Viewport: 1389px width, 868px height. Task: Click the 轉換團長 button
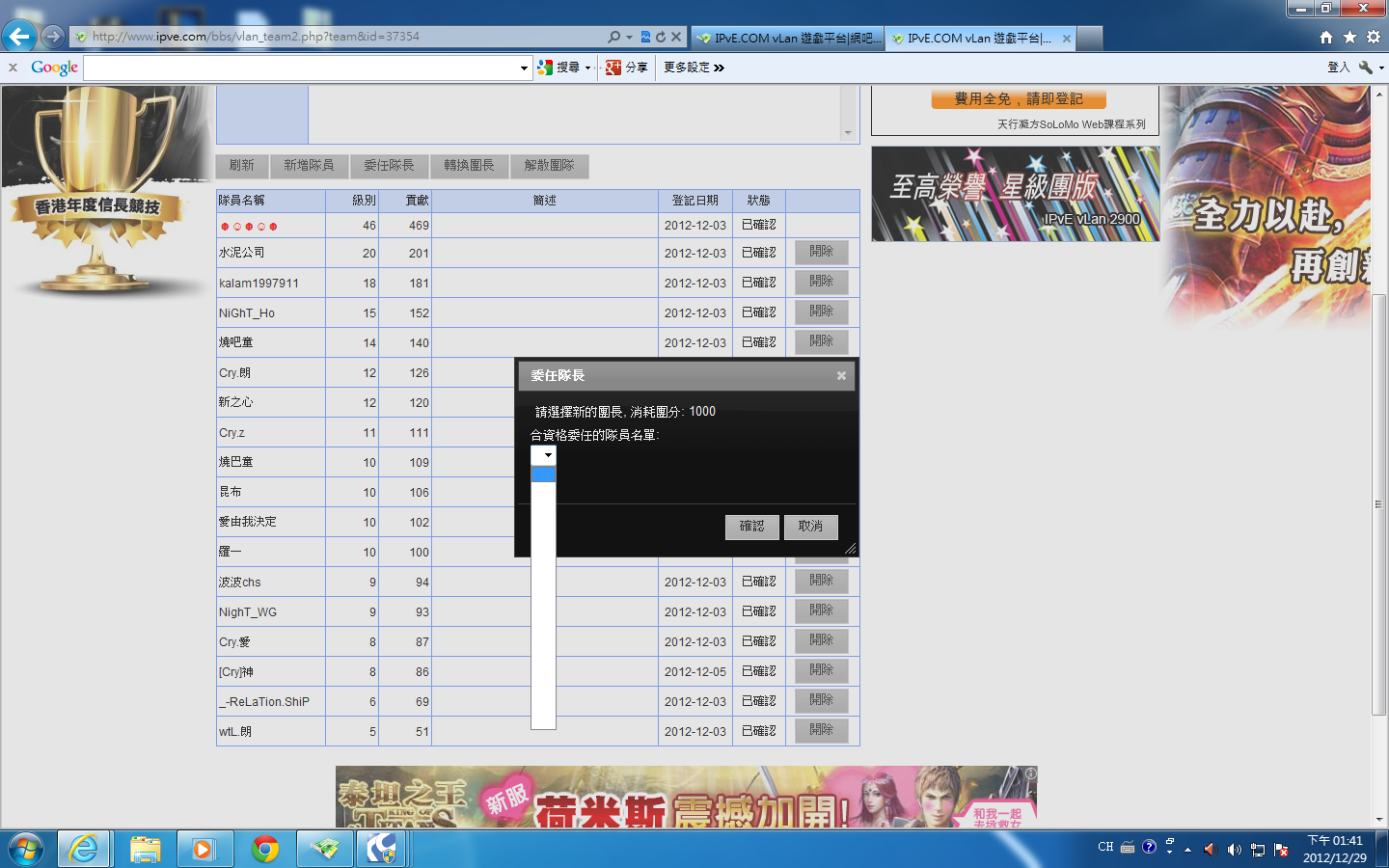tap(469, 166)
